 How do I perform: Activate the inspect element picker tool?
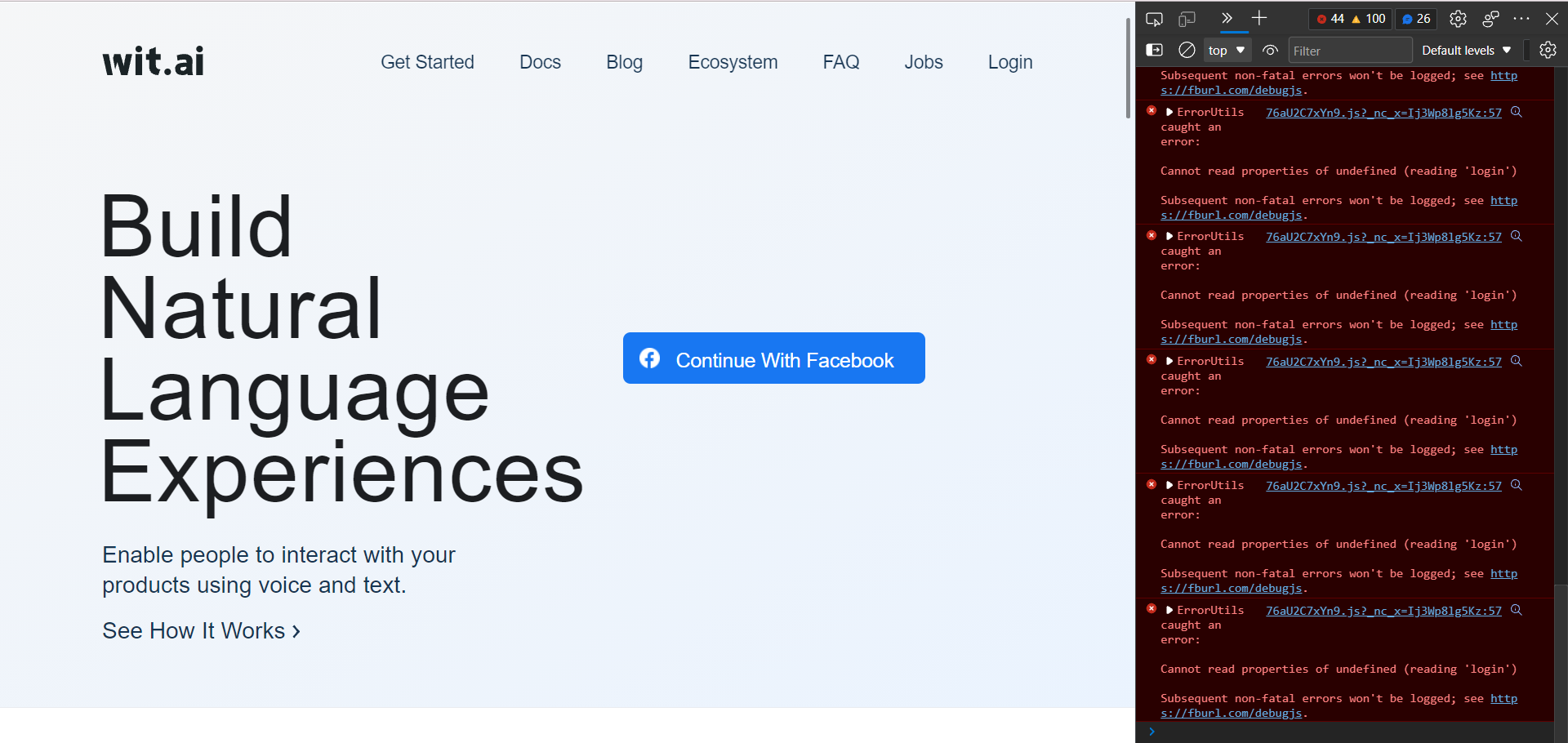click(x=1154, y=19)
